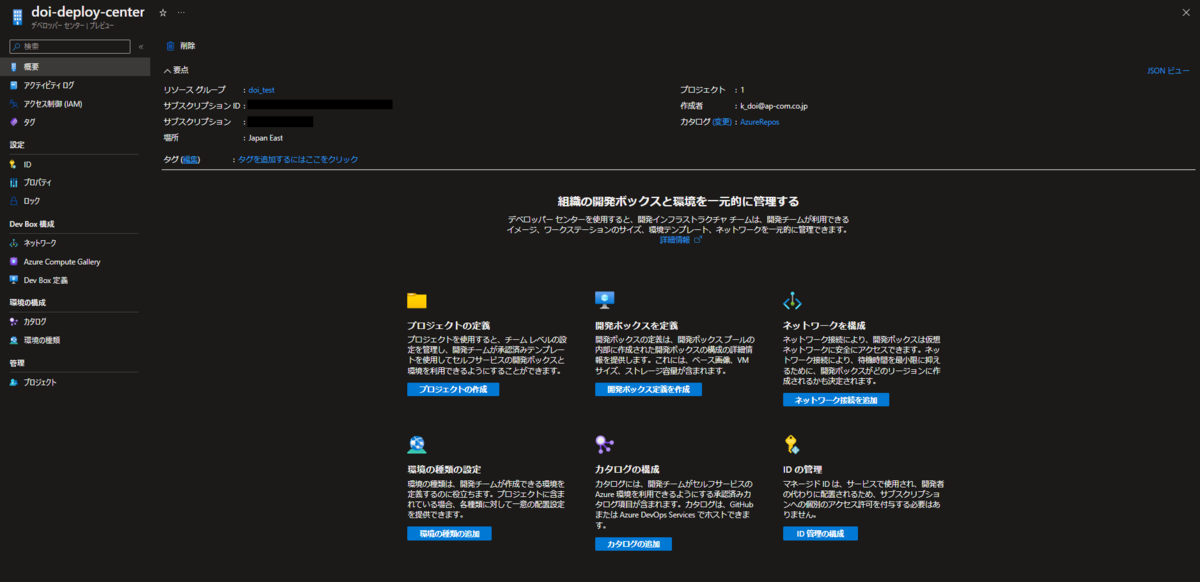Open the doi_test resource group link
This screenshot has height=582, width=1200.
click(260, 90)
